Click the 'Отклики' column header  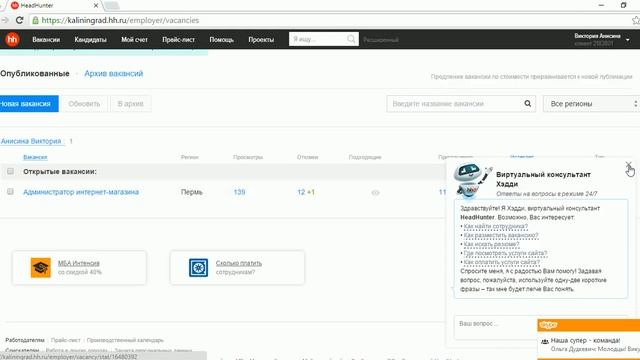pos(307,157)
